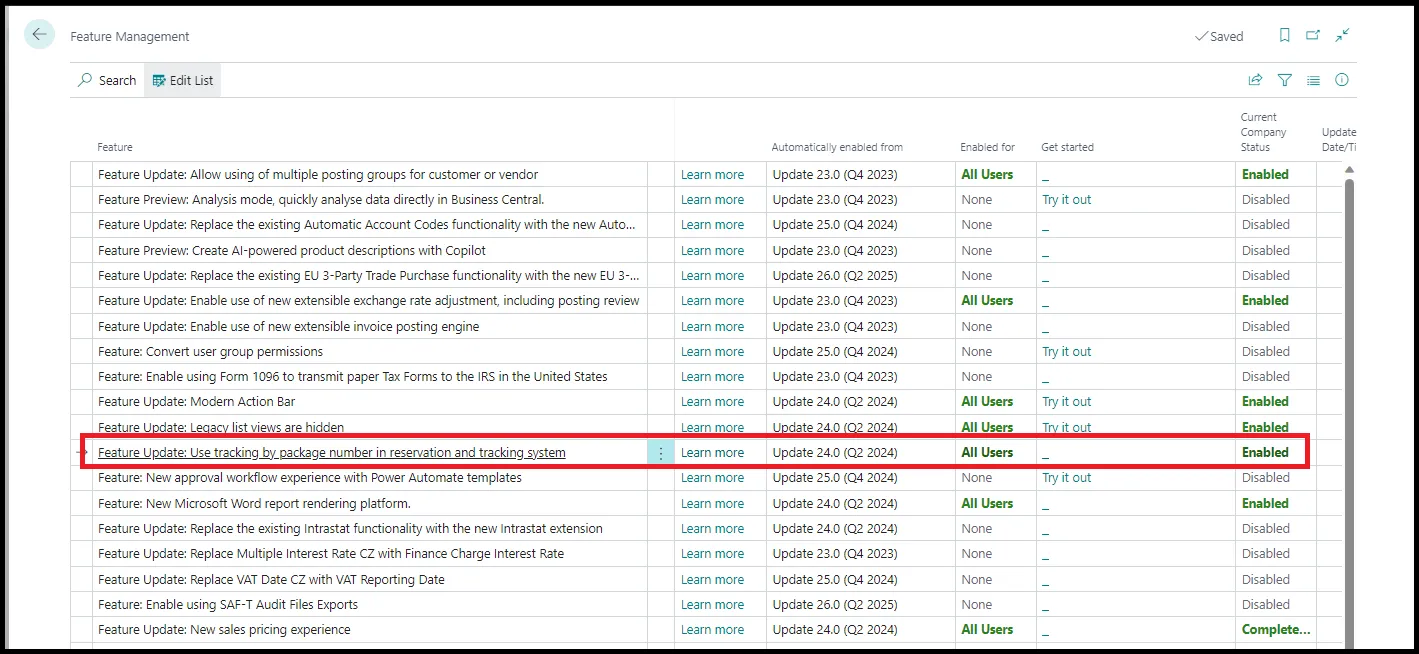Click the bookmark icon

1285,35
